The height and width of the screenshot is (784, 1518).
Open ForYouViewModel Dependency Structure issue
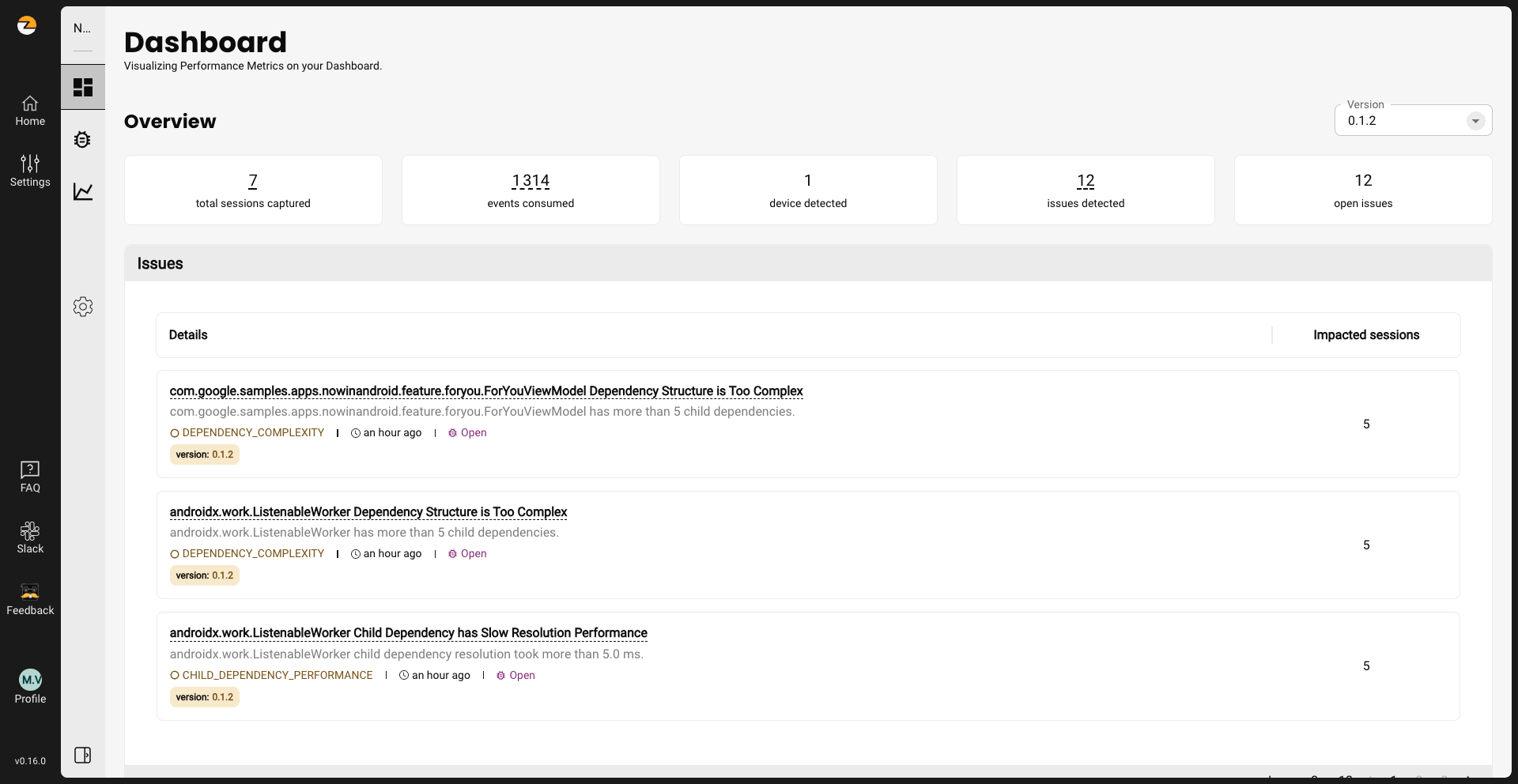[485, 391]
